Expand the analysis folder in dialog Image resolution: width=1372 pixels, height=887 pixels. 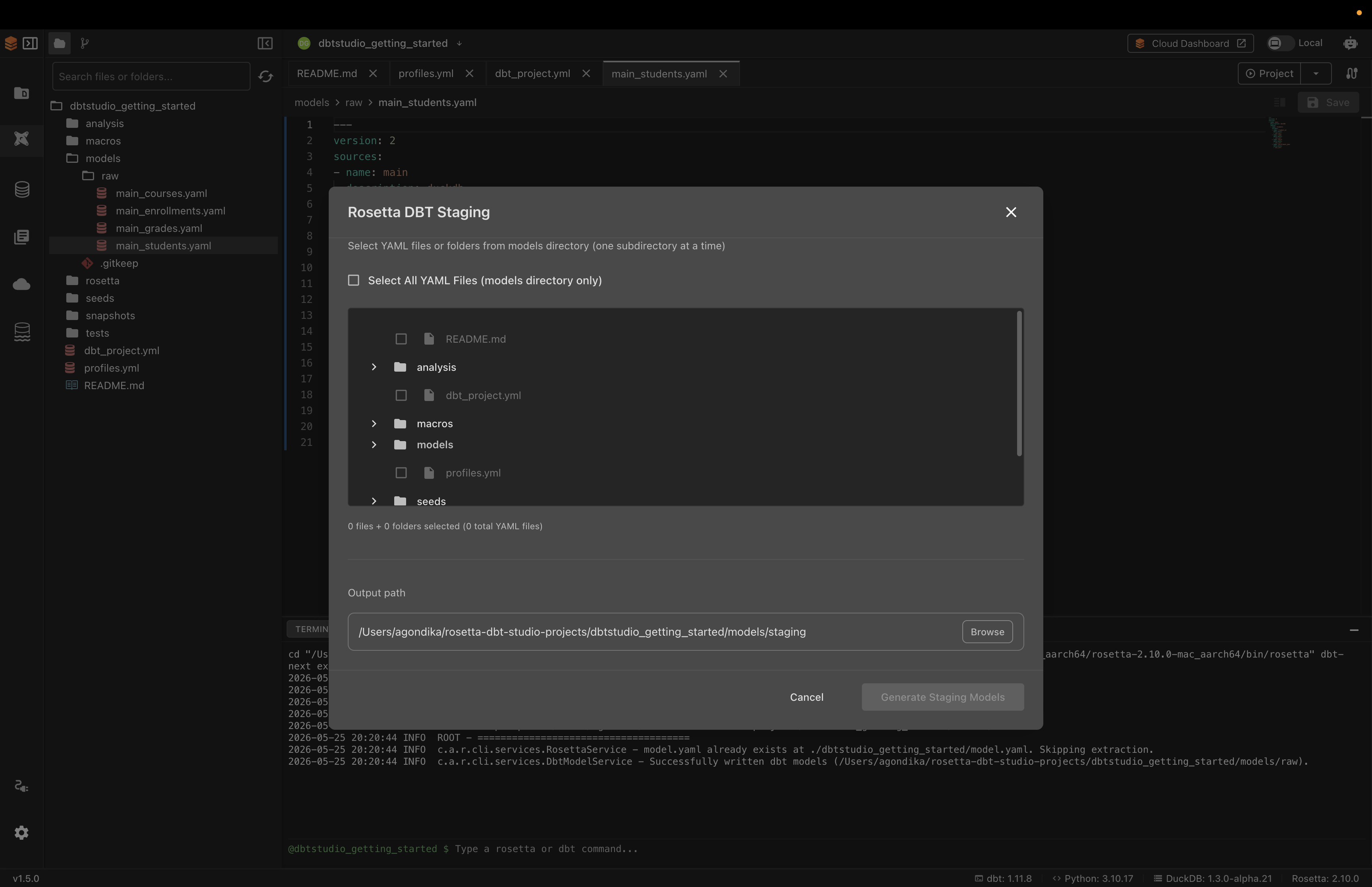coord(374,367)
